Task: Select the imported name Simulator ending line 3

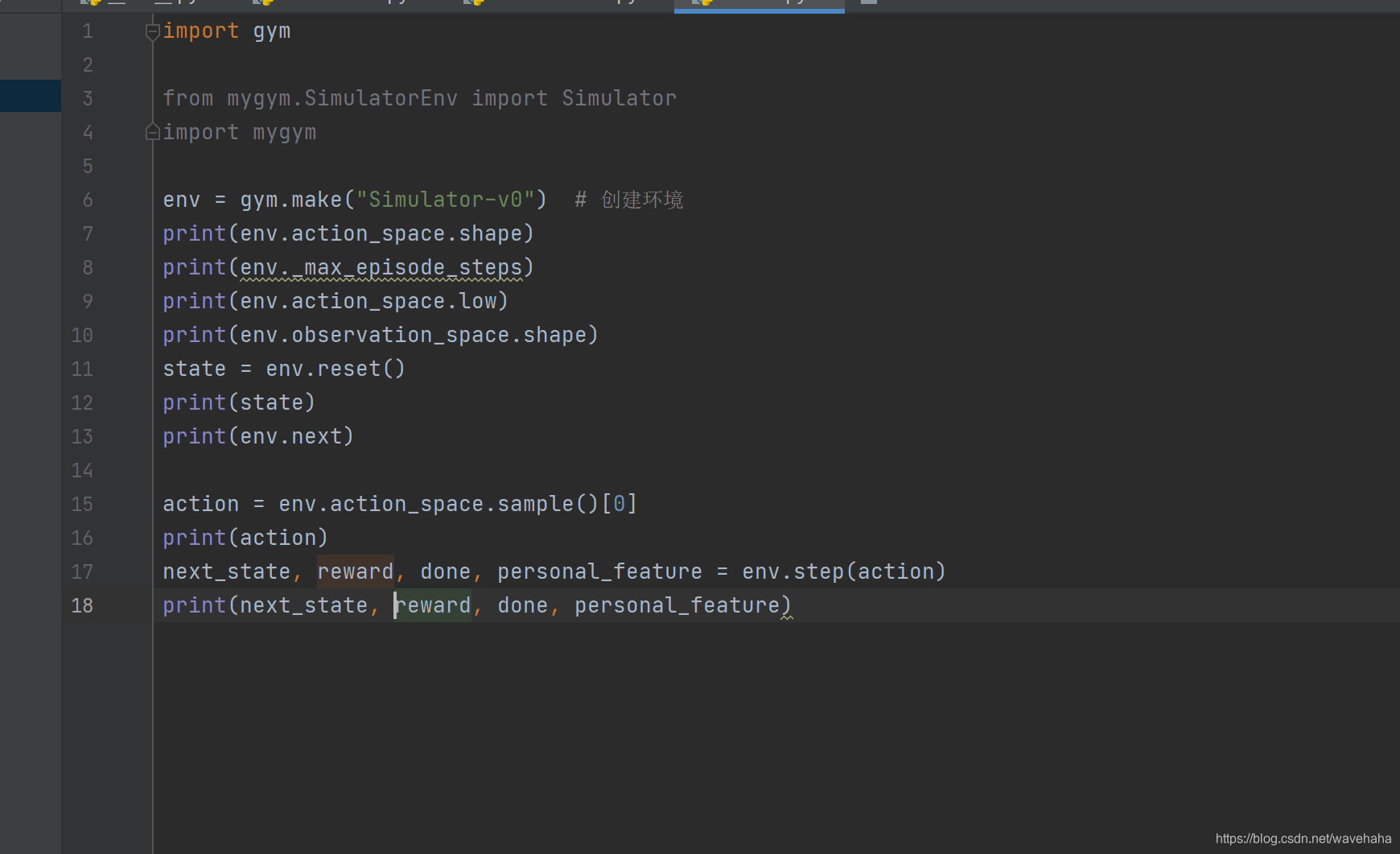Action: pyautogui.click(x=619, y=98)
